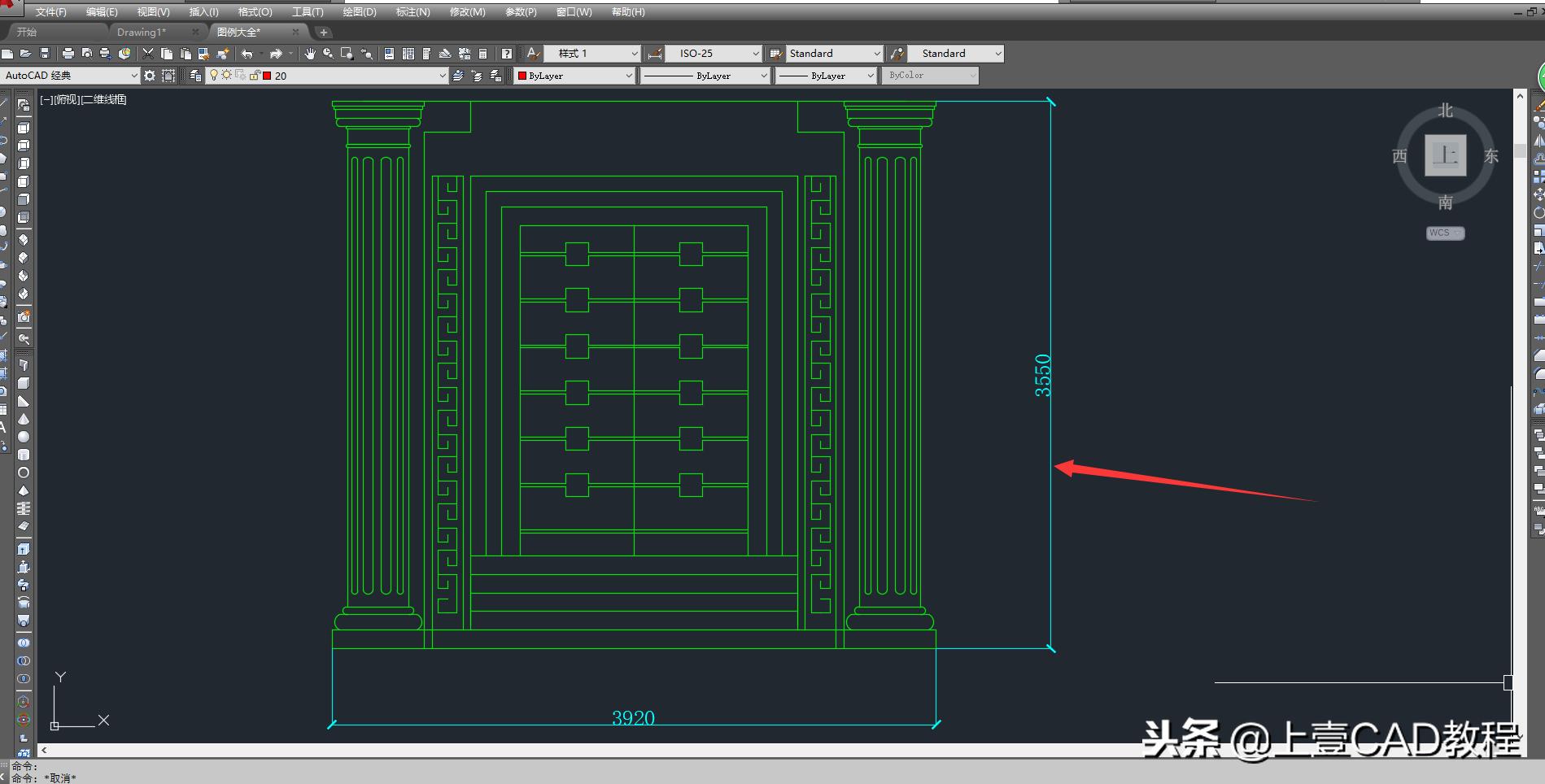Screen dimensions: 1545x784
Task: Click the 3550 vertical dimension text
Action: click(x=1042, y=375)
